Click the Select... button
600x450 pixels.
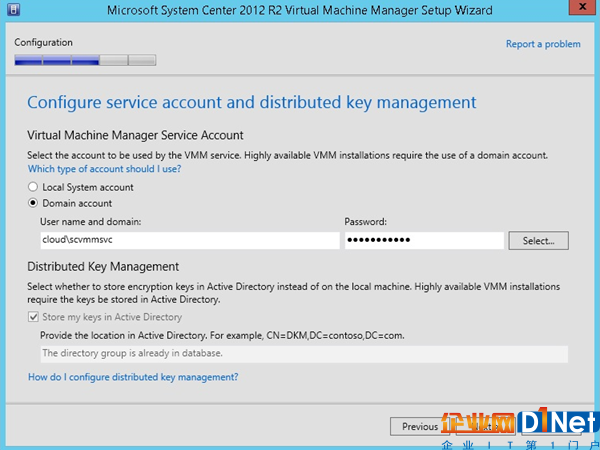click(x=538, y=241)
